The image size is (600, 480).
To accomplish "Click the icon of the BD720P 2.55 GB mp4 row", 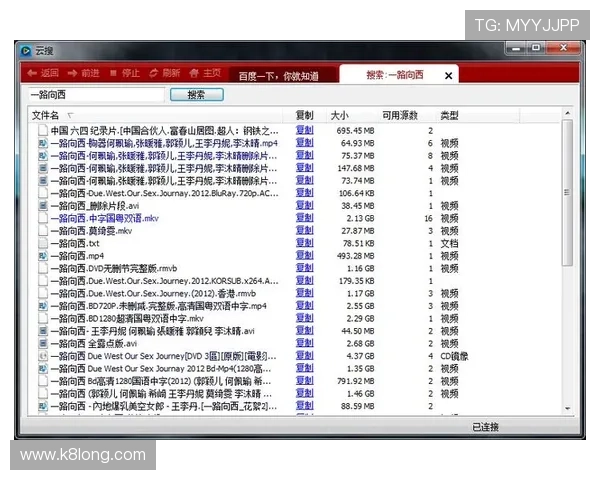I will click(43, 306).
